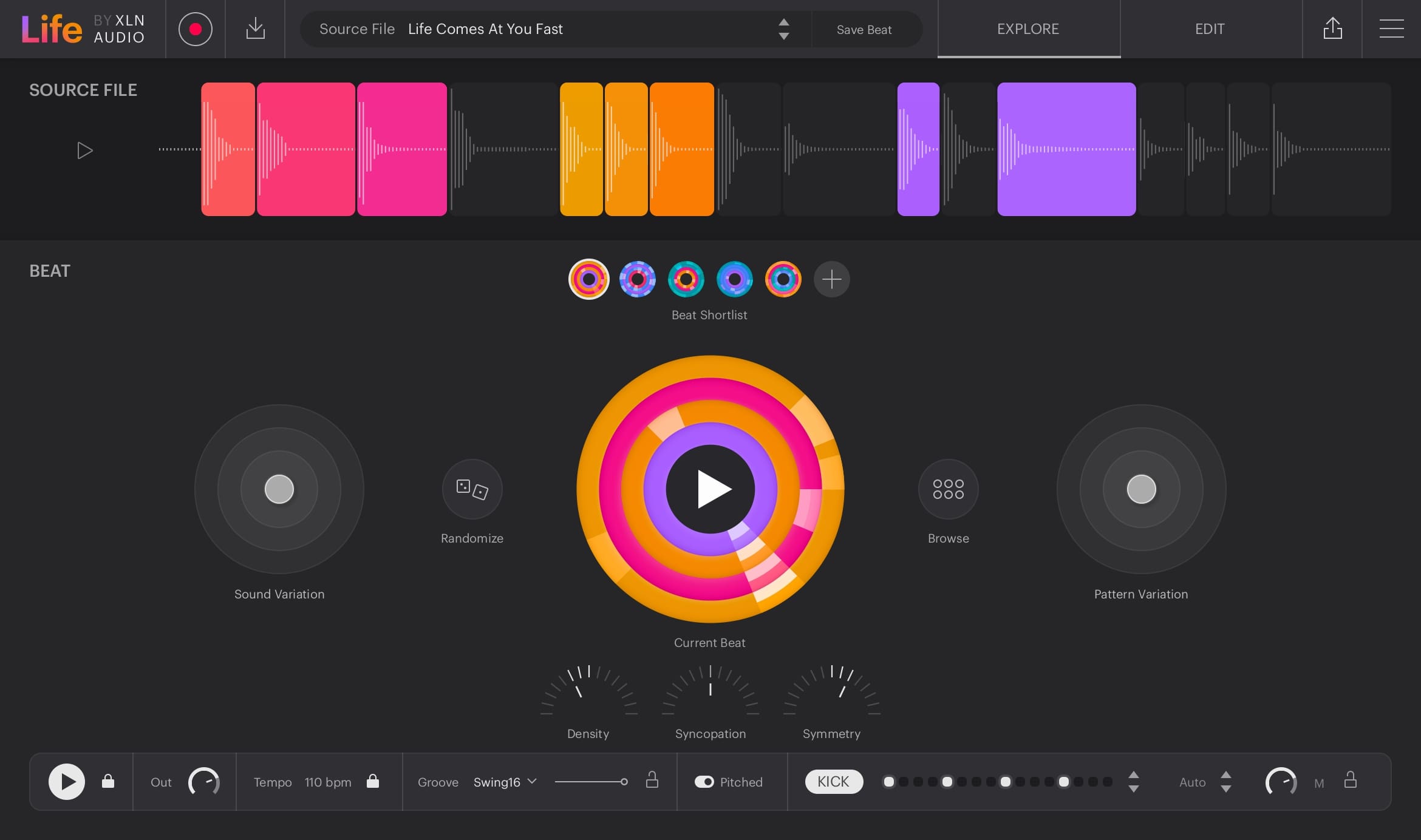Screen dimensions: 1421x840
Task: Select the first beat thumbnail in the shortlist
Action: click(x=588, y=279)
